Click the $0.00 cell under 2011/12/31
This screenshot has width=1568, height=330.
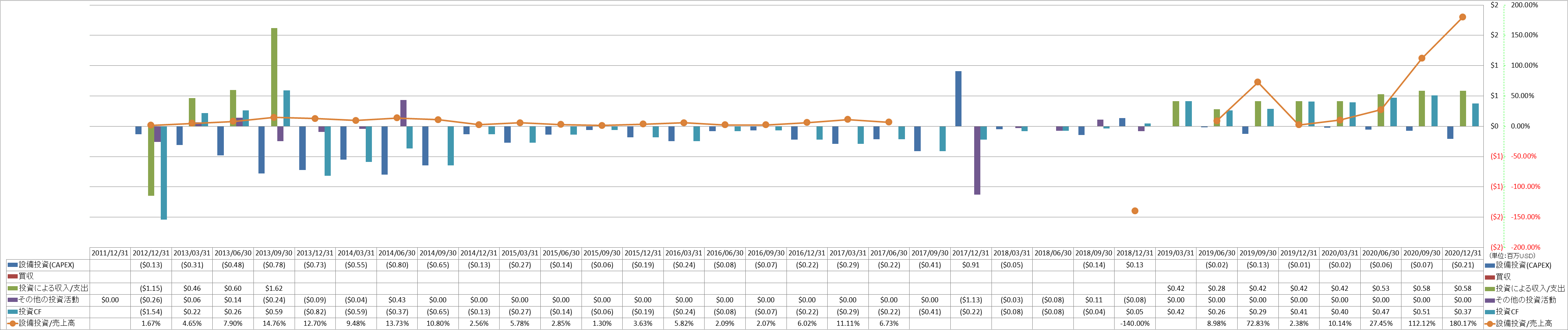(110, 300)
